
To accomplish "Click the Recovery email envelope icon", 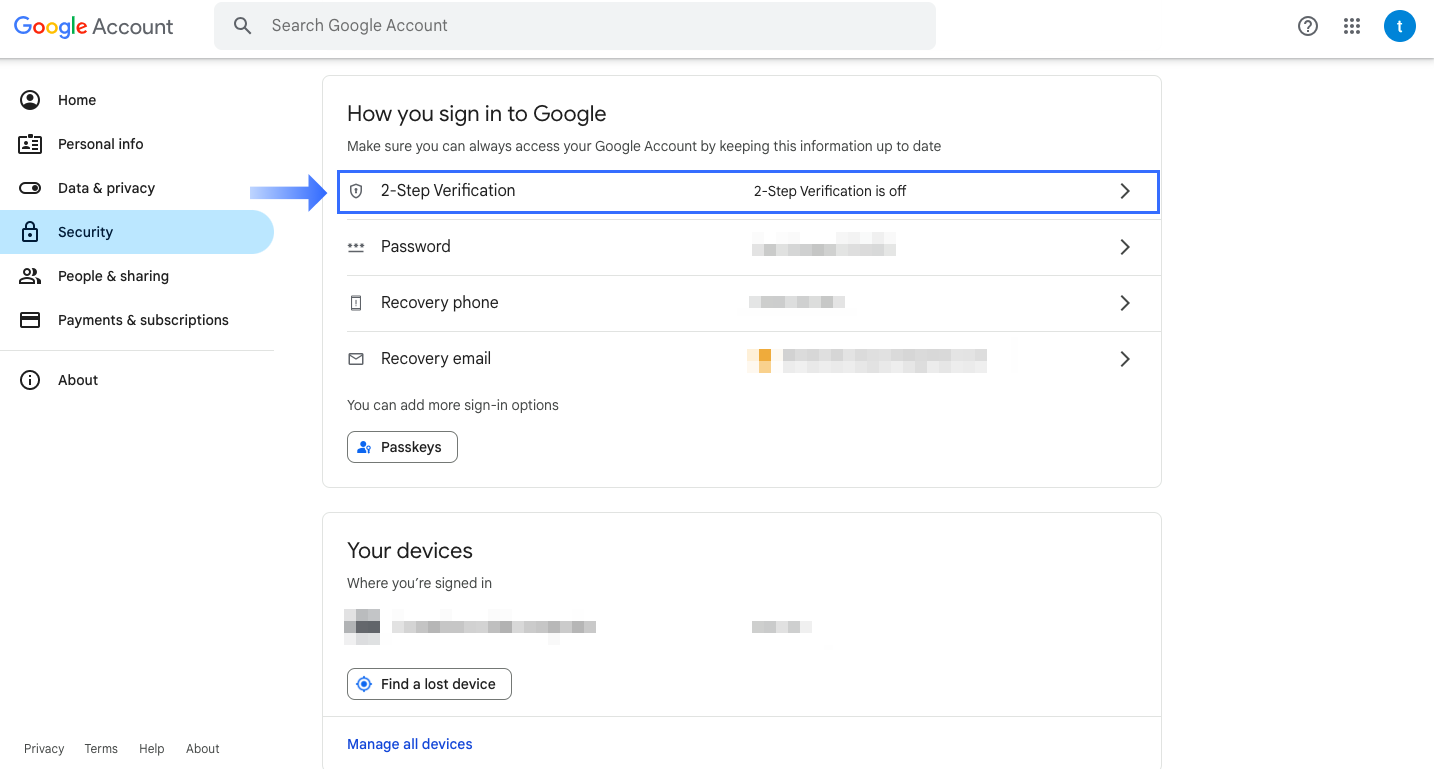I will (x=357, y=358).
